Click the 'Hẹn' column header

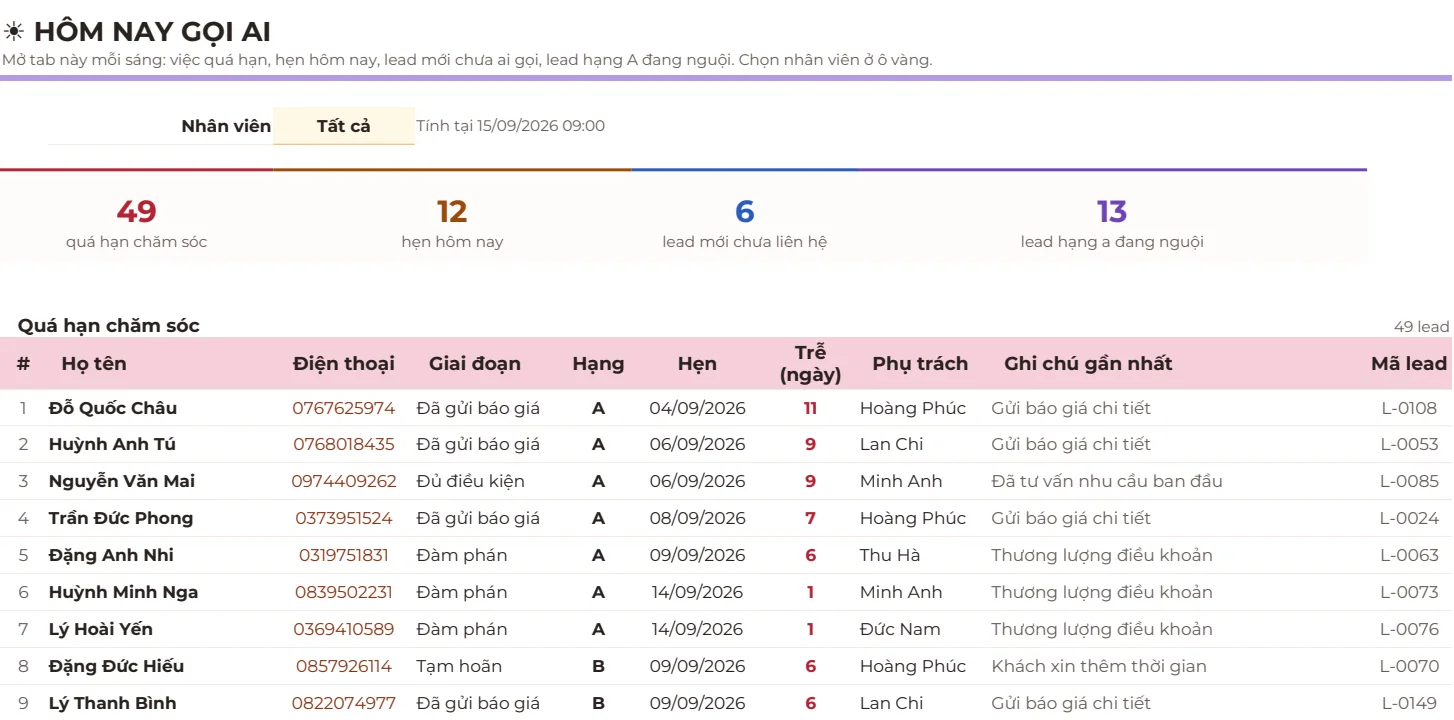pyautogui.click(x=697, y=364)
